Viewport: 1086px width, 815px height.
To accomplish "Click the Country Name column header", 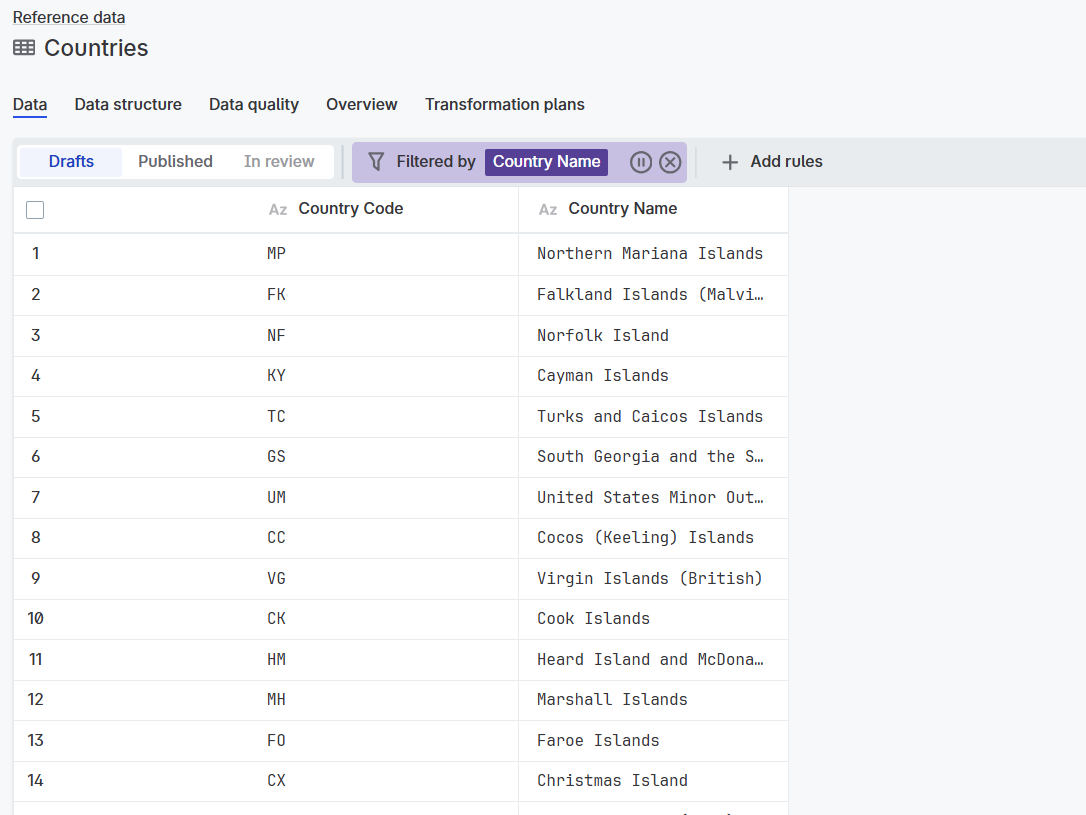I will tap(622, 209).
